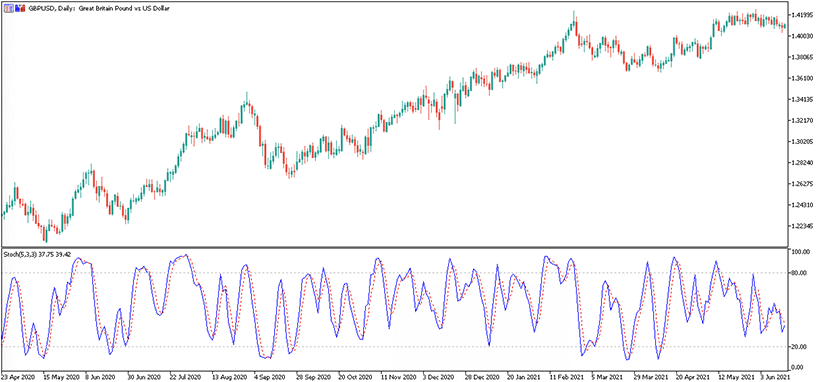
Task: Click the 28 Sep 2020 date label
Action: pyautogui.click(x=313, y=377)
